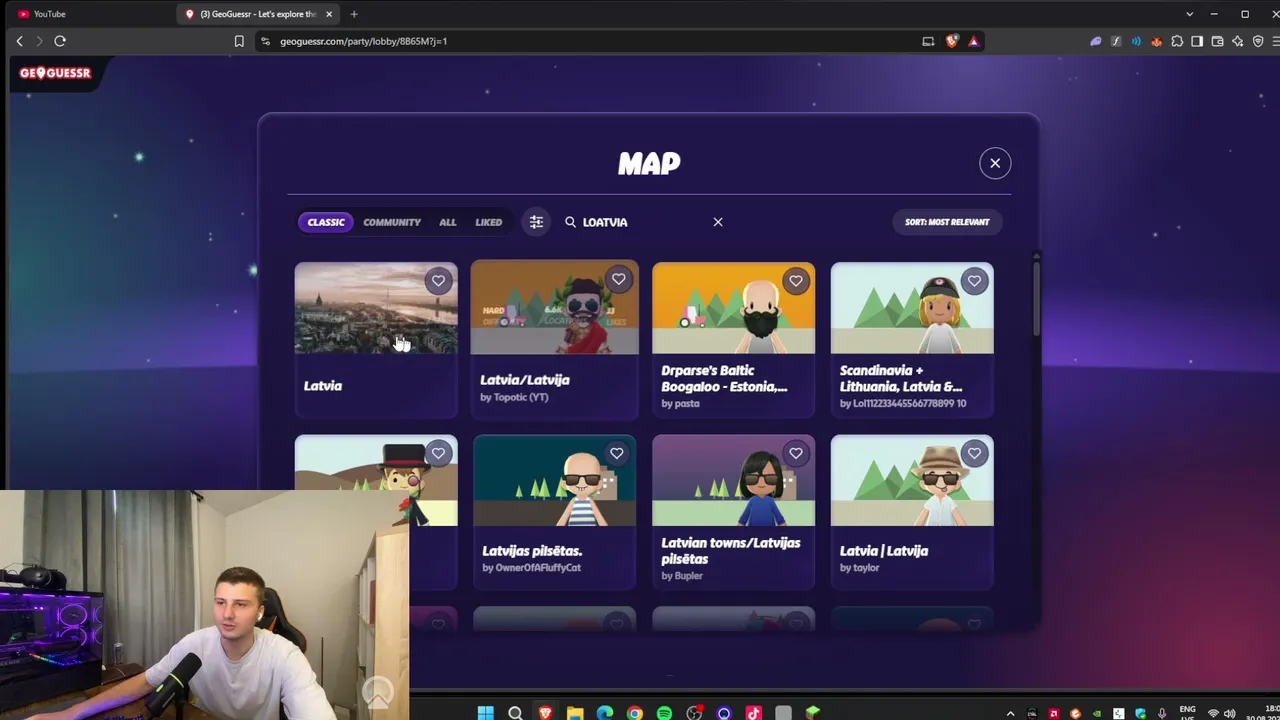Like the Scandinavia + Lithuania, Latvia map
The image size is (1280, 720).
pyautogui.click(x=974, y=281)
